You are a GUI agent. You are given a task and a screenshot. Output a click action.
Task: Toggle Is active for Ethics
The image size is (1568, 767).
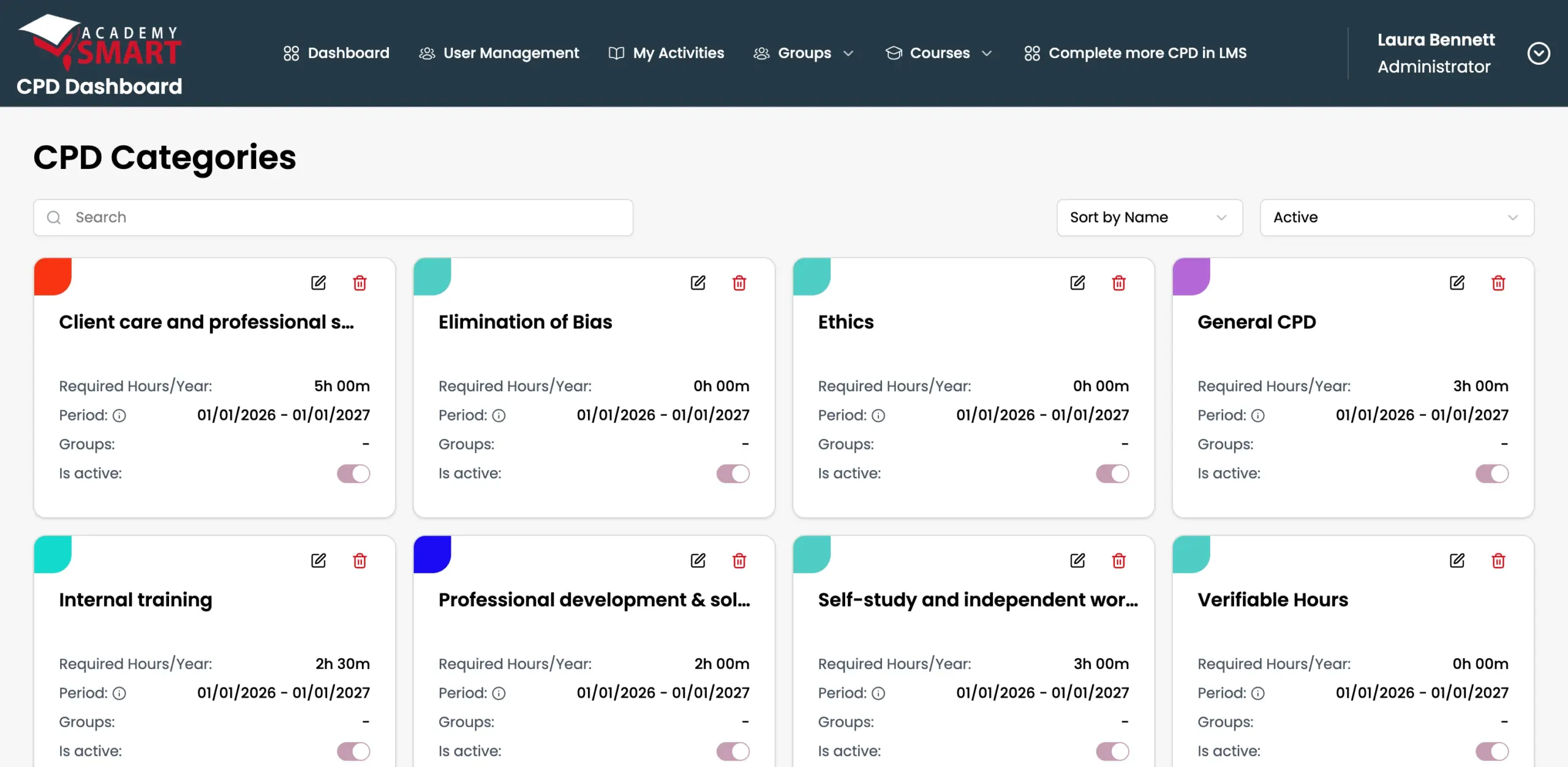(x=1113, y=474)
